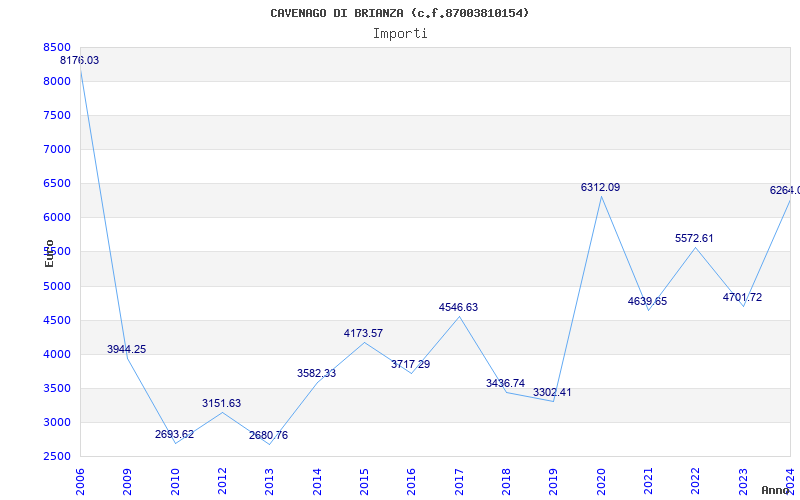Click the Anno x-axis title
The image size is (800, 500).
tap(775, 491)
